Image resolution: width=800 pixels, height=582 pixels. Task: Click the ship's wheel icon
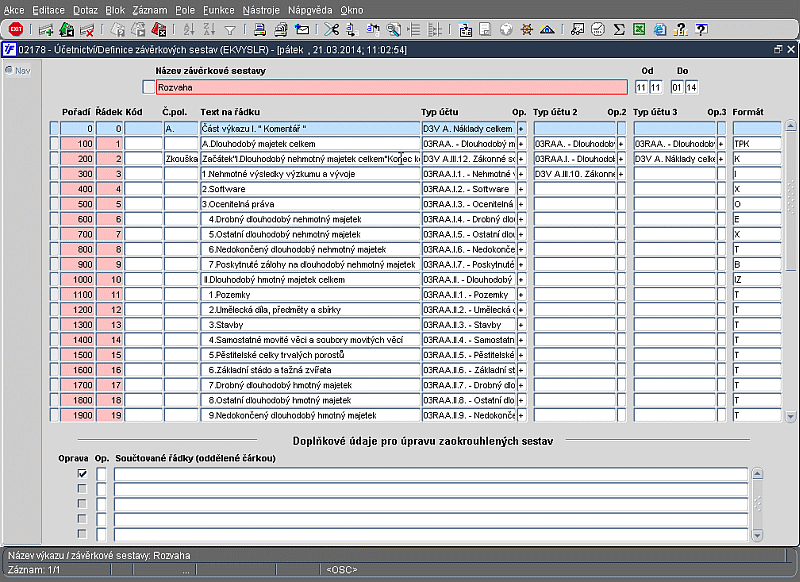pyautogui.click(x=527, y=30)
